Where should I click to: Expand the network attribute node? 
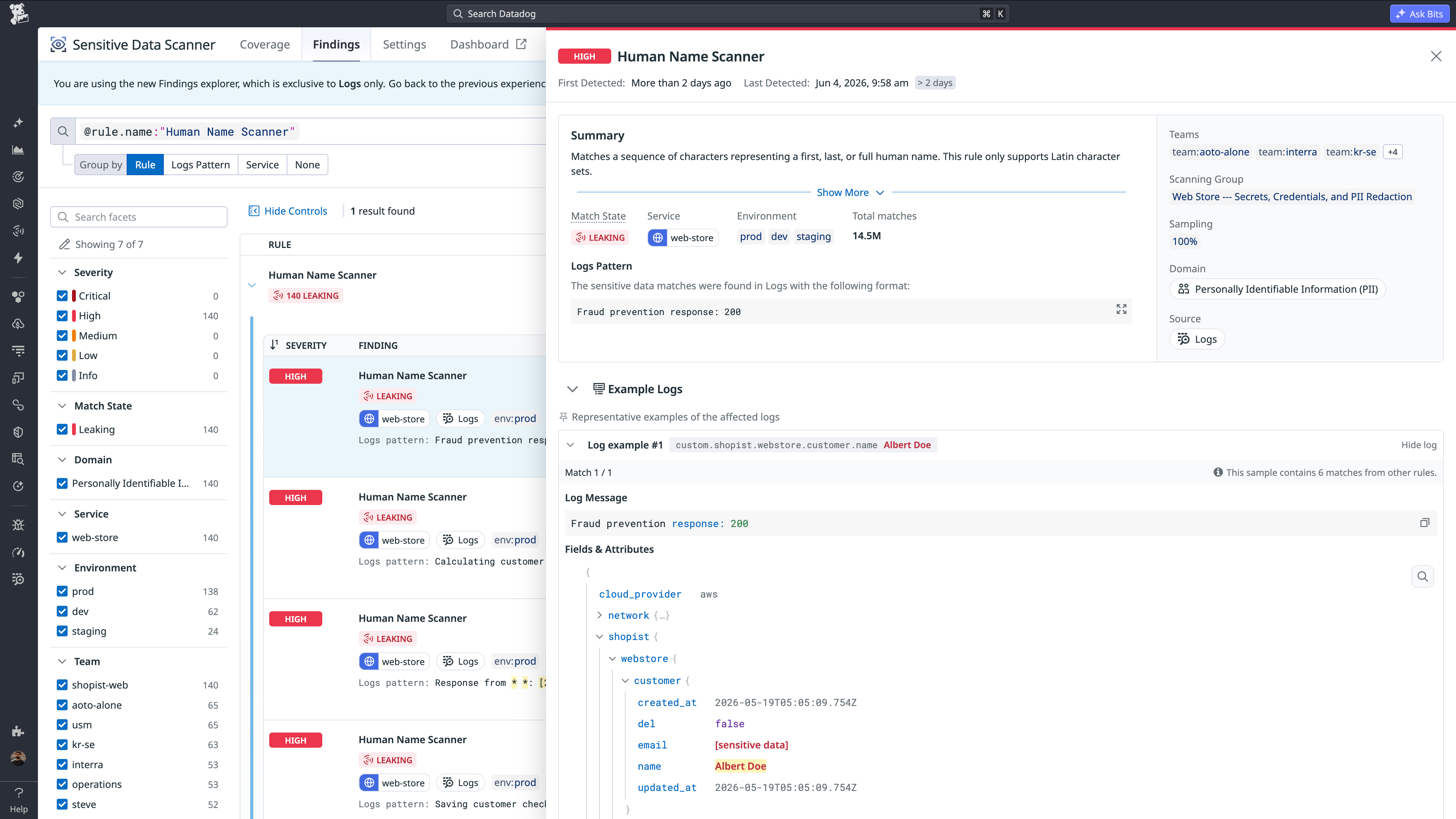600,615
